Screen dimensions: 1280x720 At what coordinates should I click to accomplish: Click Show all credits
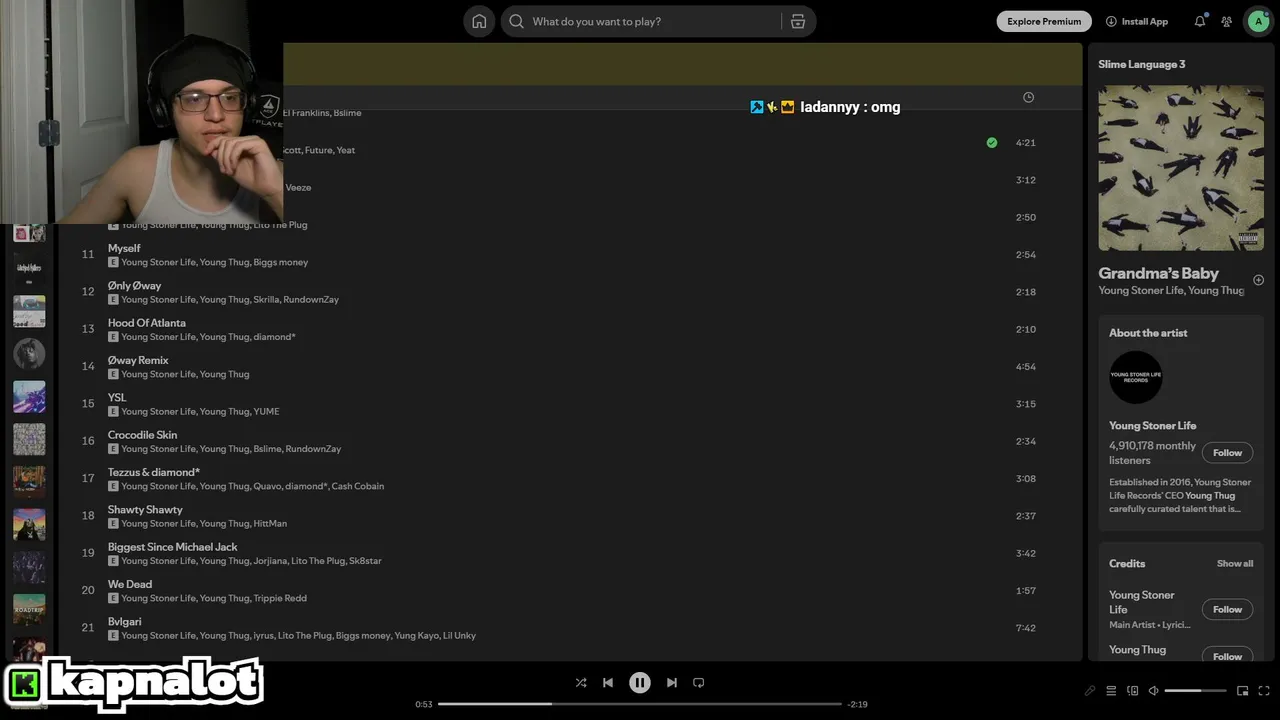(1235, 564)
